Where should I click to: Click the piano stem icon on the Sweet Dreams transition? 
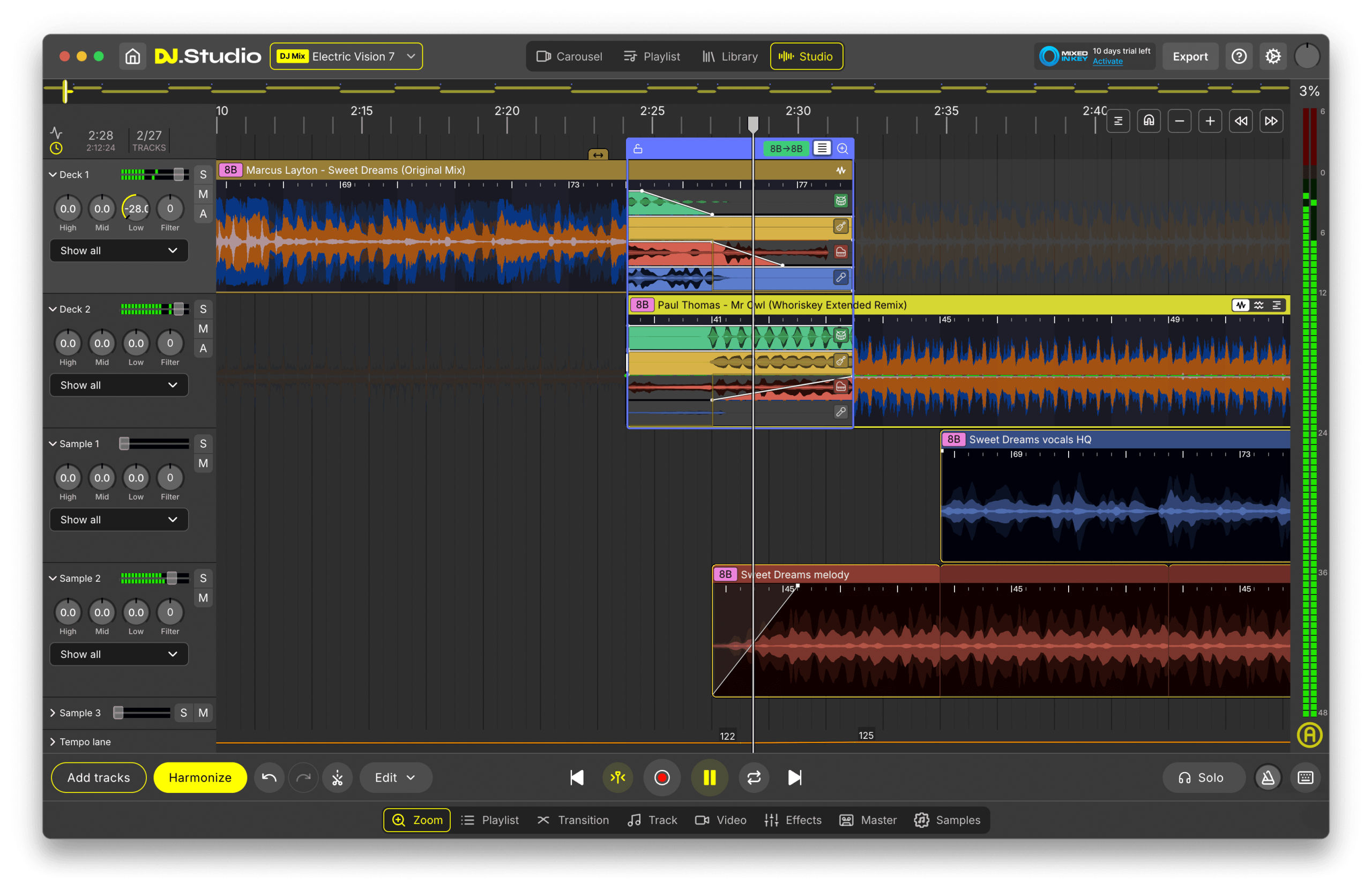pos(841,251)
